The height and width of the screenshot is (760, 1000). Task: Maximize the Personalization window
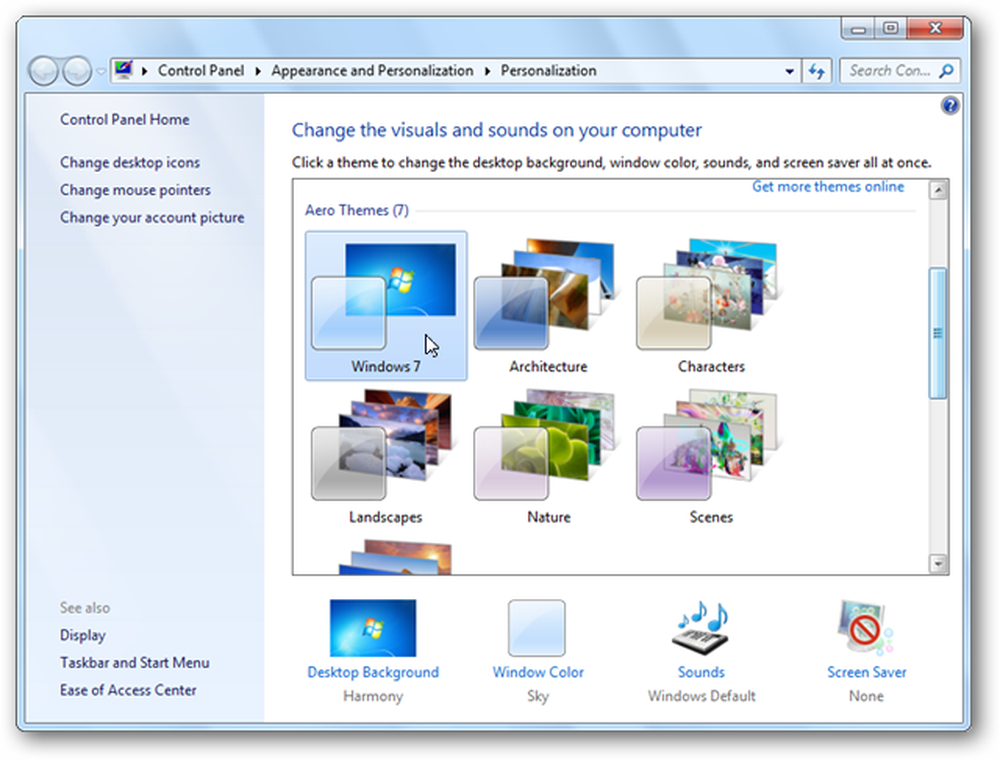pyautogui.click(x=891, y=28)
